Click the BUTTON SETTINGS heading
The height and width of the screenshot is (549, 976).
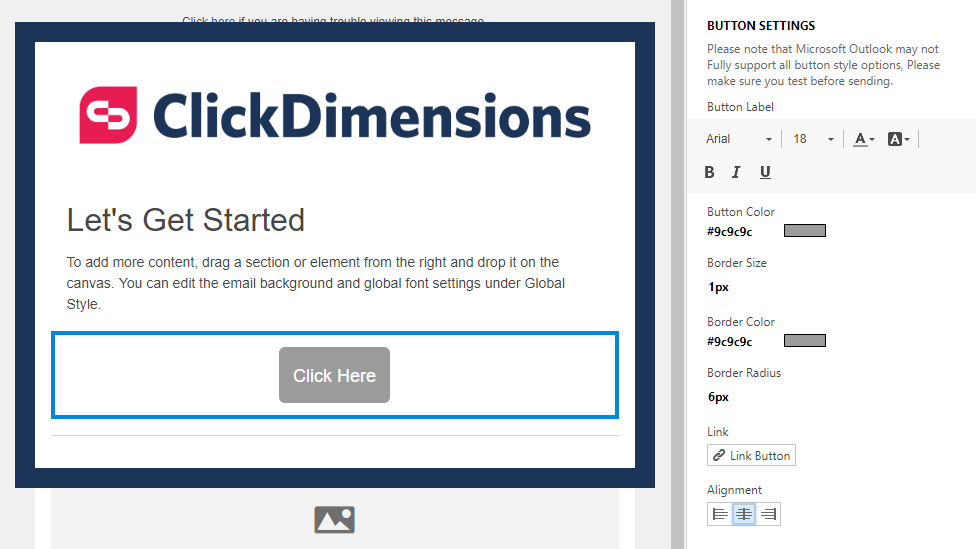(761, 26)
